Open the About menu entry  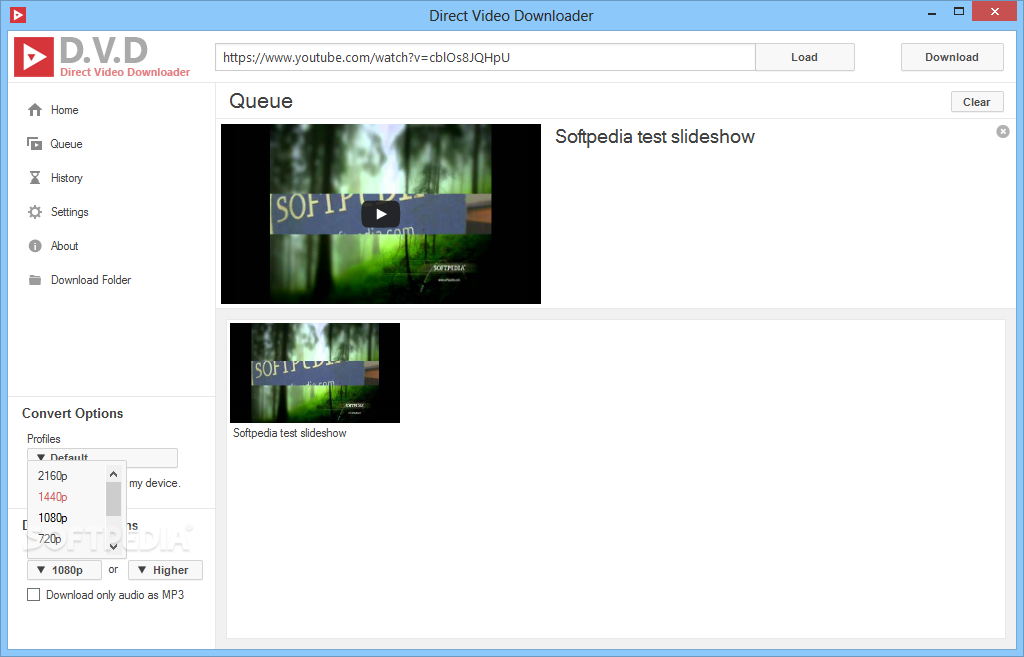(x=65, y=246)
